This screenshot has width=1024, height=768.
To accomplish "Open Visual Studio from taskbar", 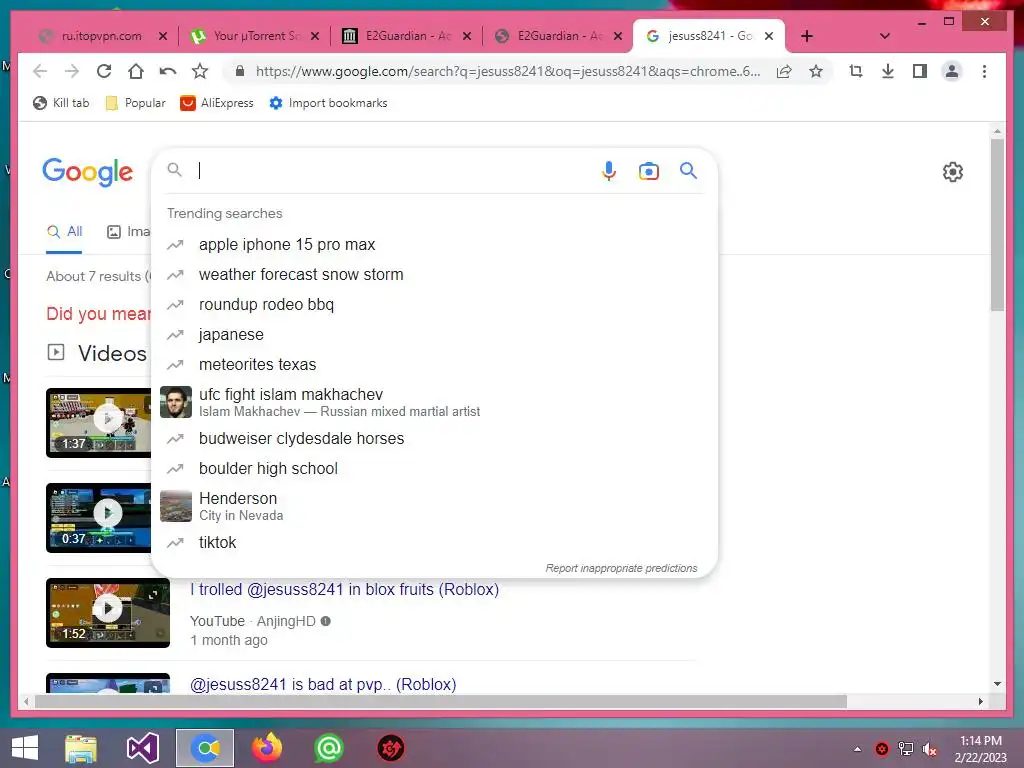I will 142,748.
